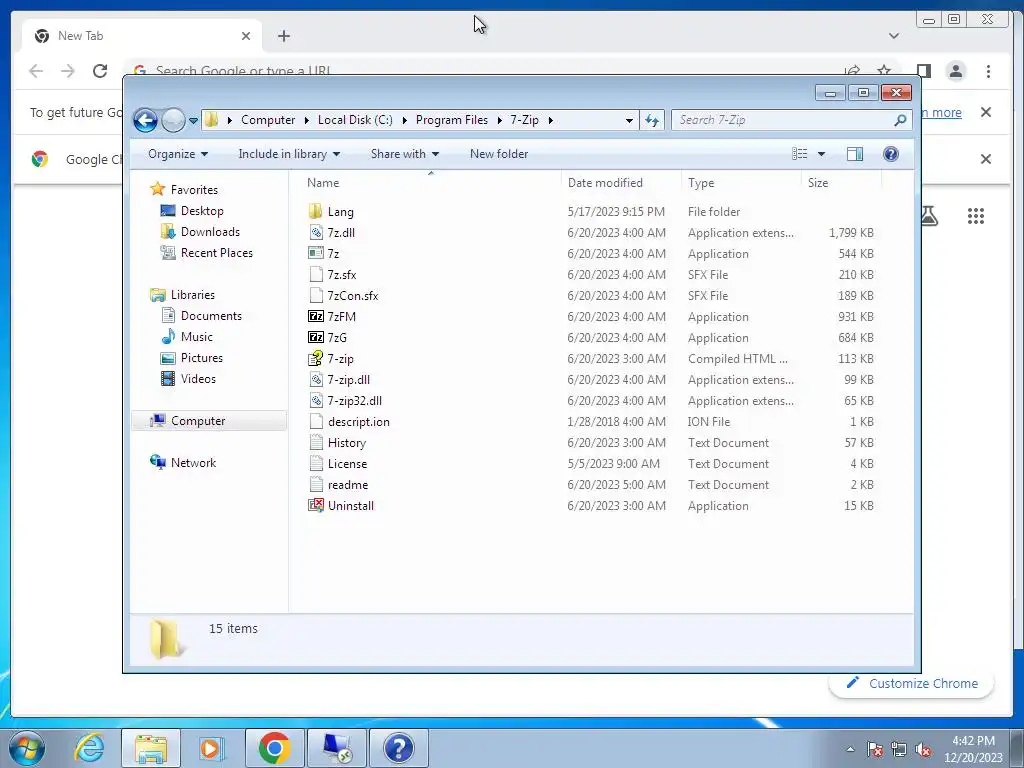
Task: Click the Windows Media Player taskbar icon
Action: click(x=211, y=748)
